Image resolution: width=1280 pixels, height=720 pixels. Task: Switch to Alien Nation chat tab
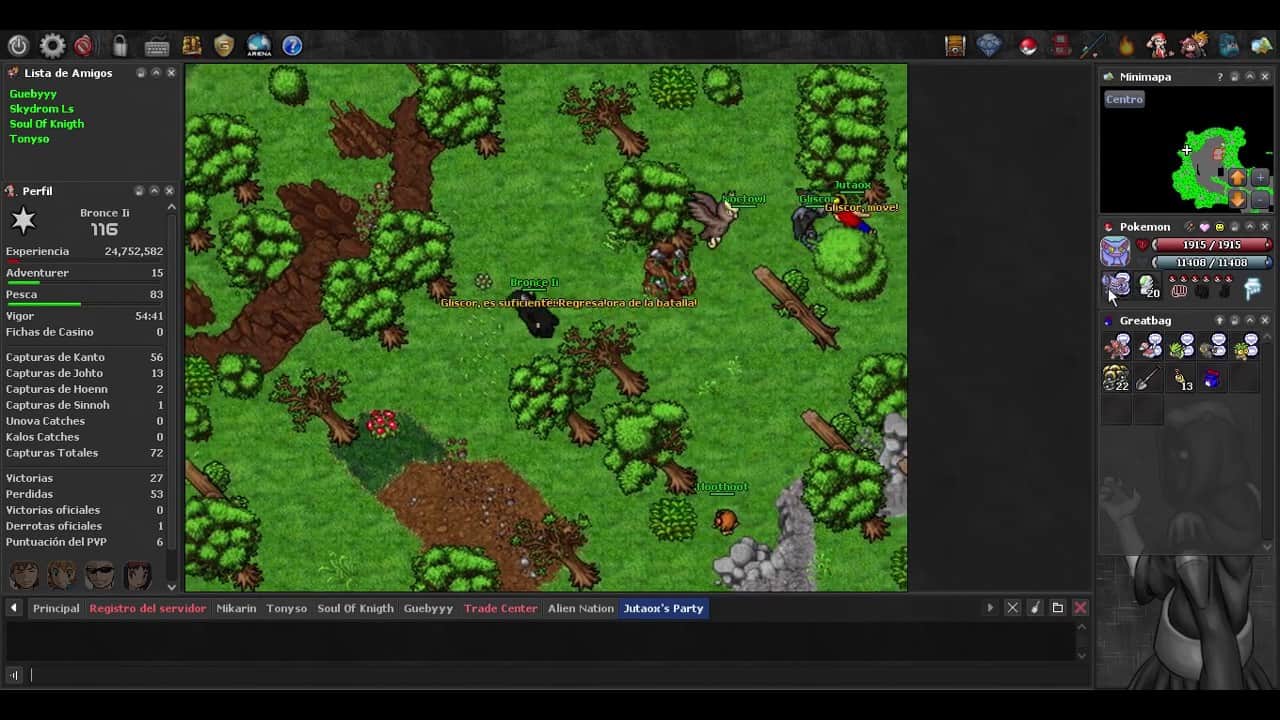(581, 608)
